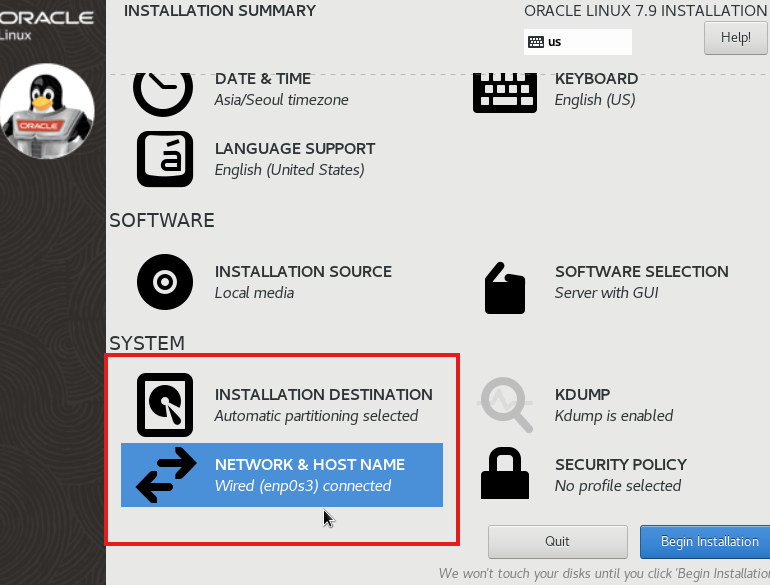Click the Help! button

click(x=736, y=38)
